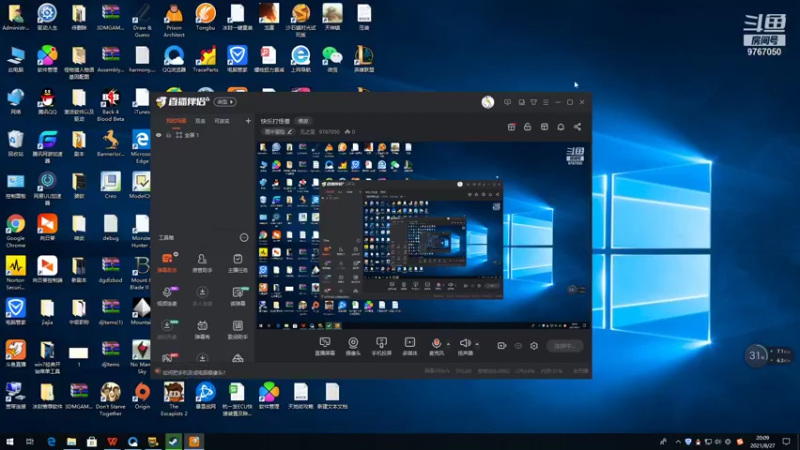The height and width of the screenshot is (450, 800).
Task: Click the recording camera icon
Action: (x=502, y=346)
